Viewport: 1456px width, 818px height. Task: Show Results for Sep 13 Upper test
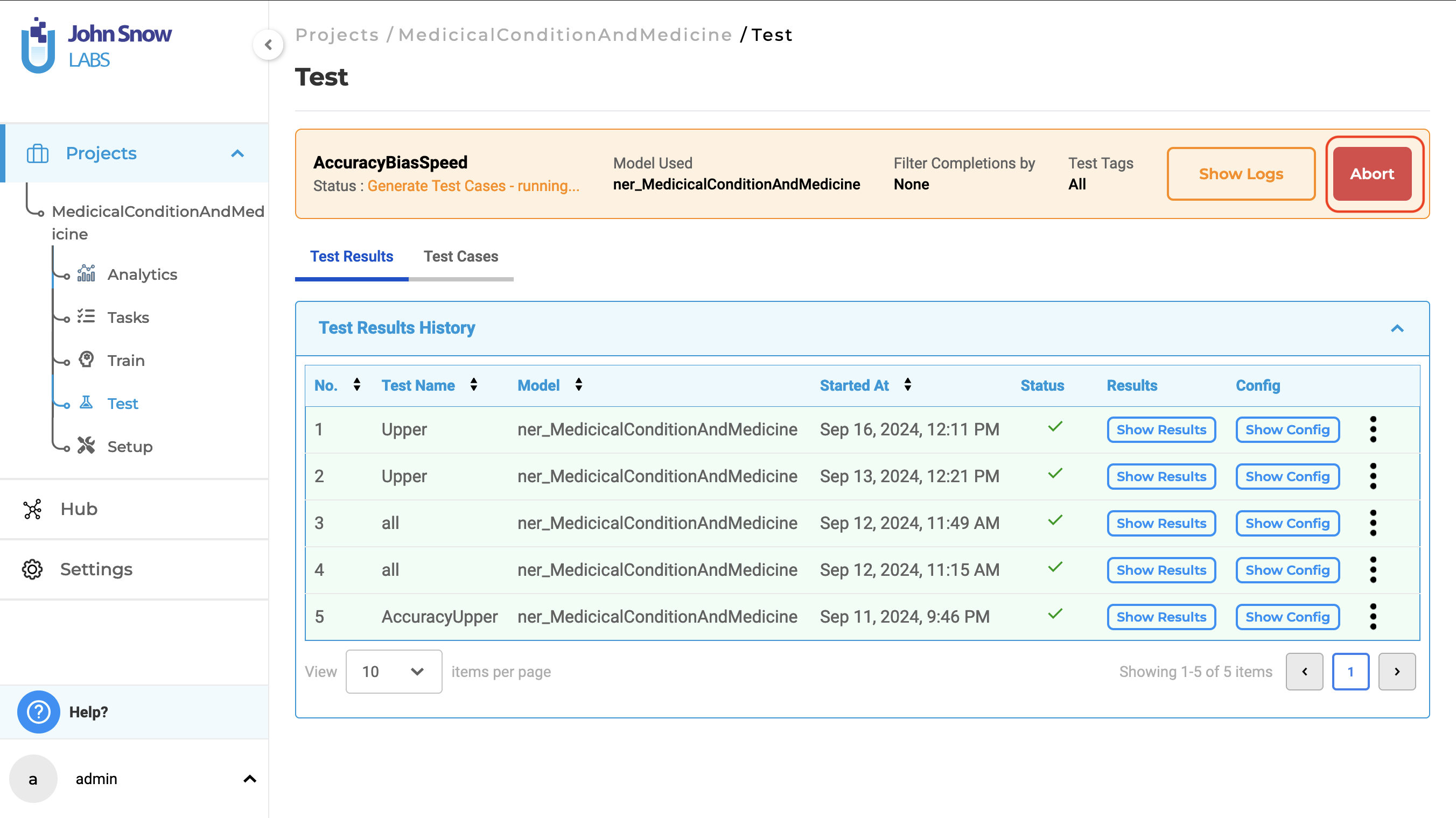pyautogui.click(x=1161, y=476)
